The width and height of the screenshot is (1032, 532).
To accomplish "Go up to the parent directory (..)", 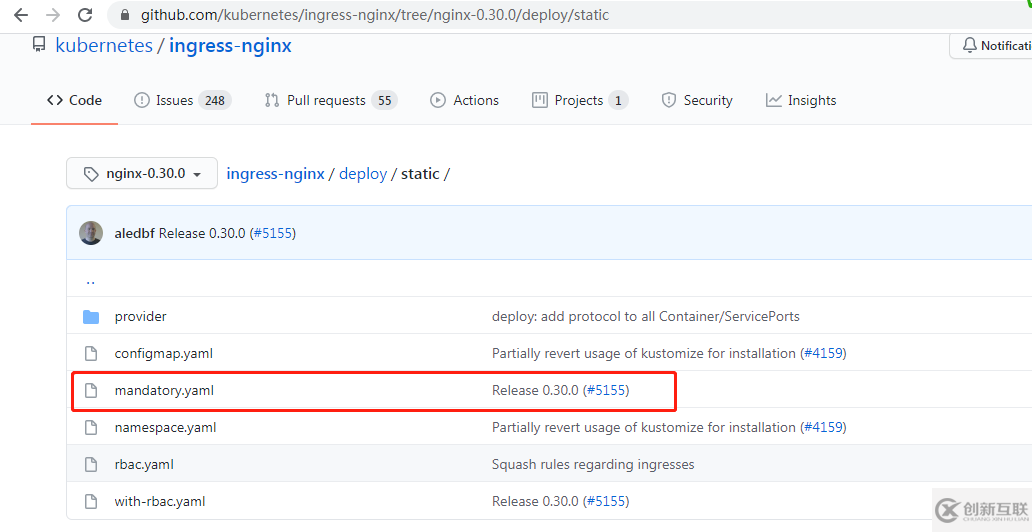I will [90, 281].
